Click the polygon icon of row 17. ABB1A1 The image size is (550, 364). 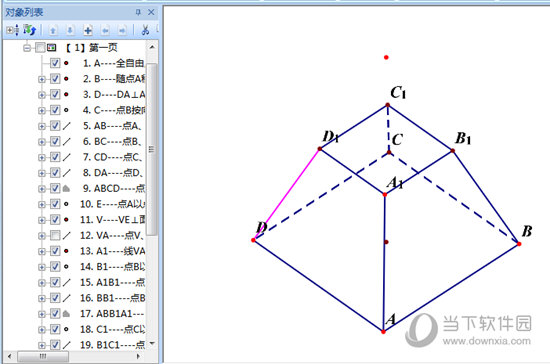(66, 314)
